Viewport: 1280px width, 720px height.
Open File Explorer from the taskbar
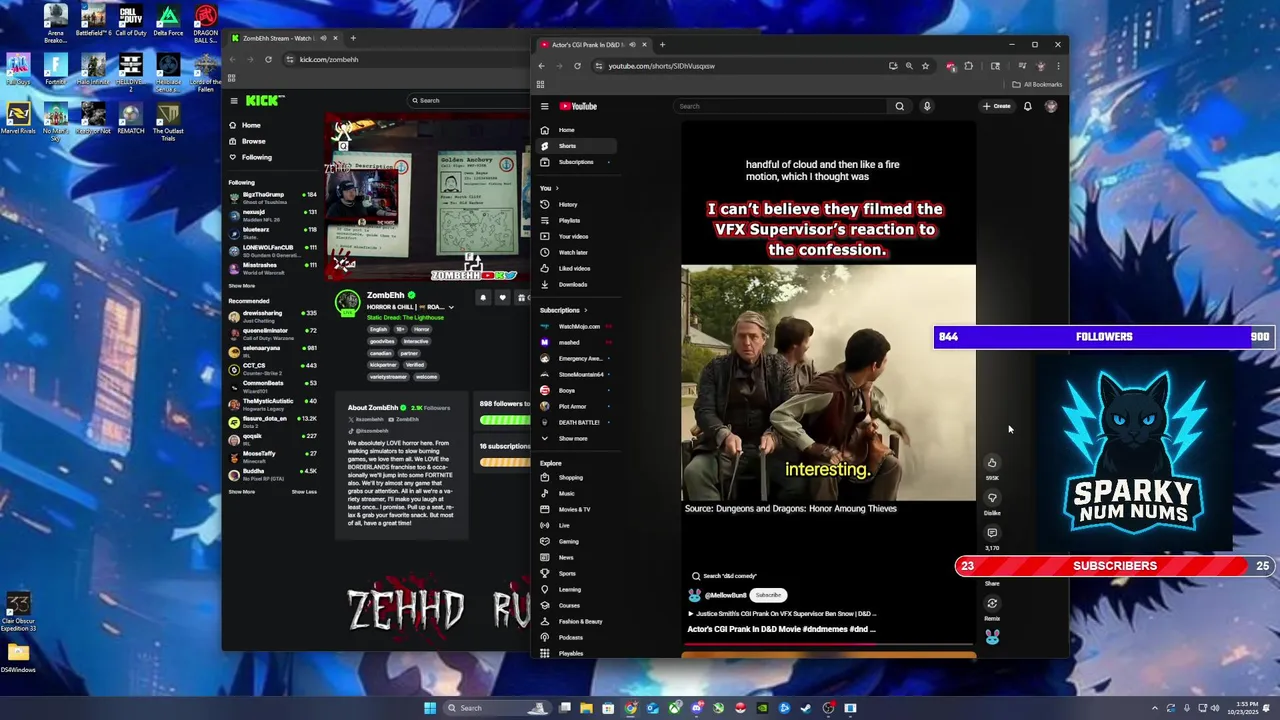pos(586,708)
